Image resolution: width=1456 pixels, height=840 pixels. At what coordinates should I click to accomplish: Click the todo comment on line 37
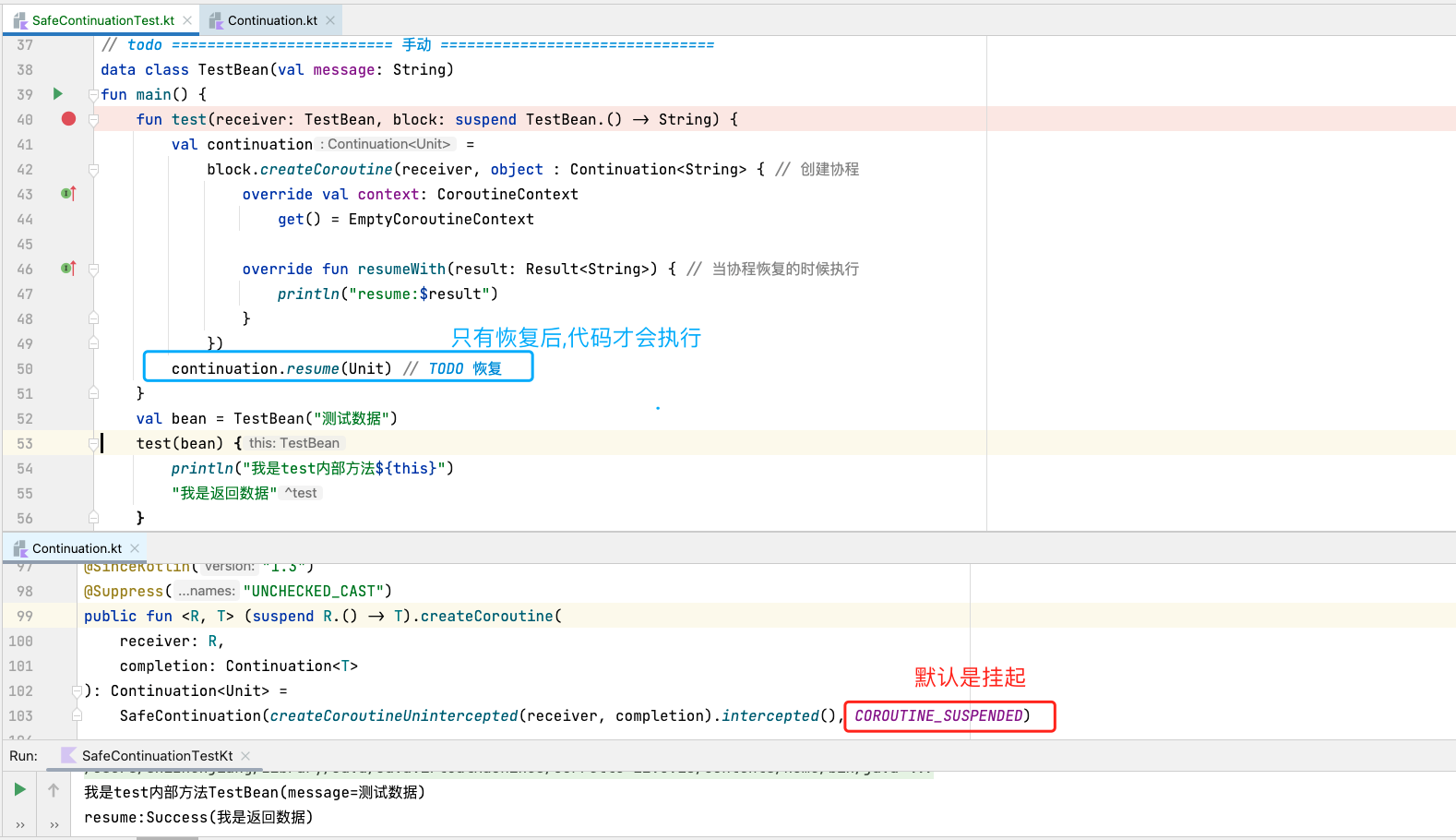[x=408, y=44]
